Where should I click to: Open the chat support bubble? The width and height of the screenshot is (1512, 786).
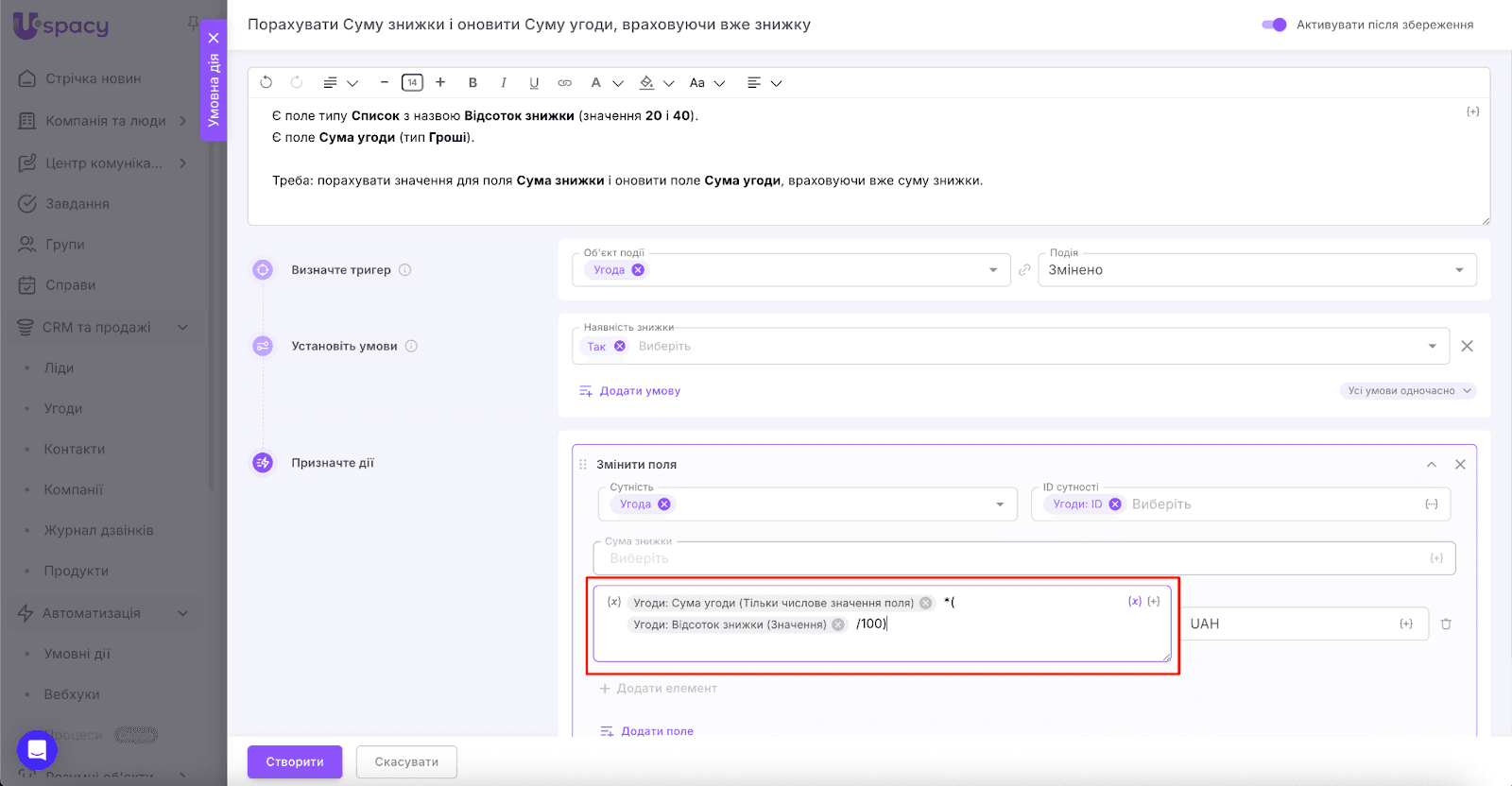pos(37,750)
